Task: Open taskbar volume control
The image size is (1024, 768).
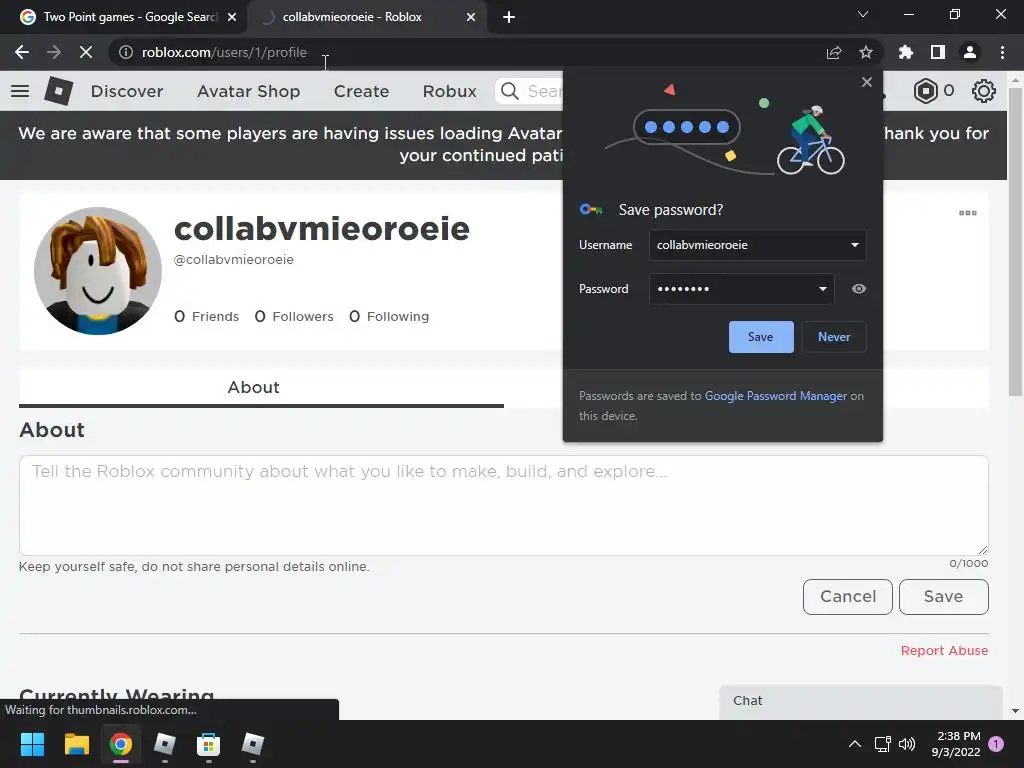Action: pos(907,744)
